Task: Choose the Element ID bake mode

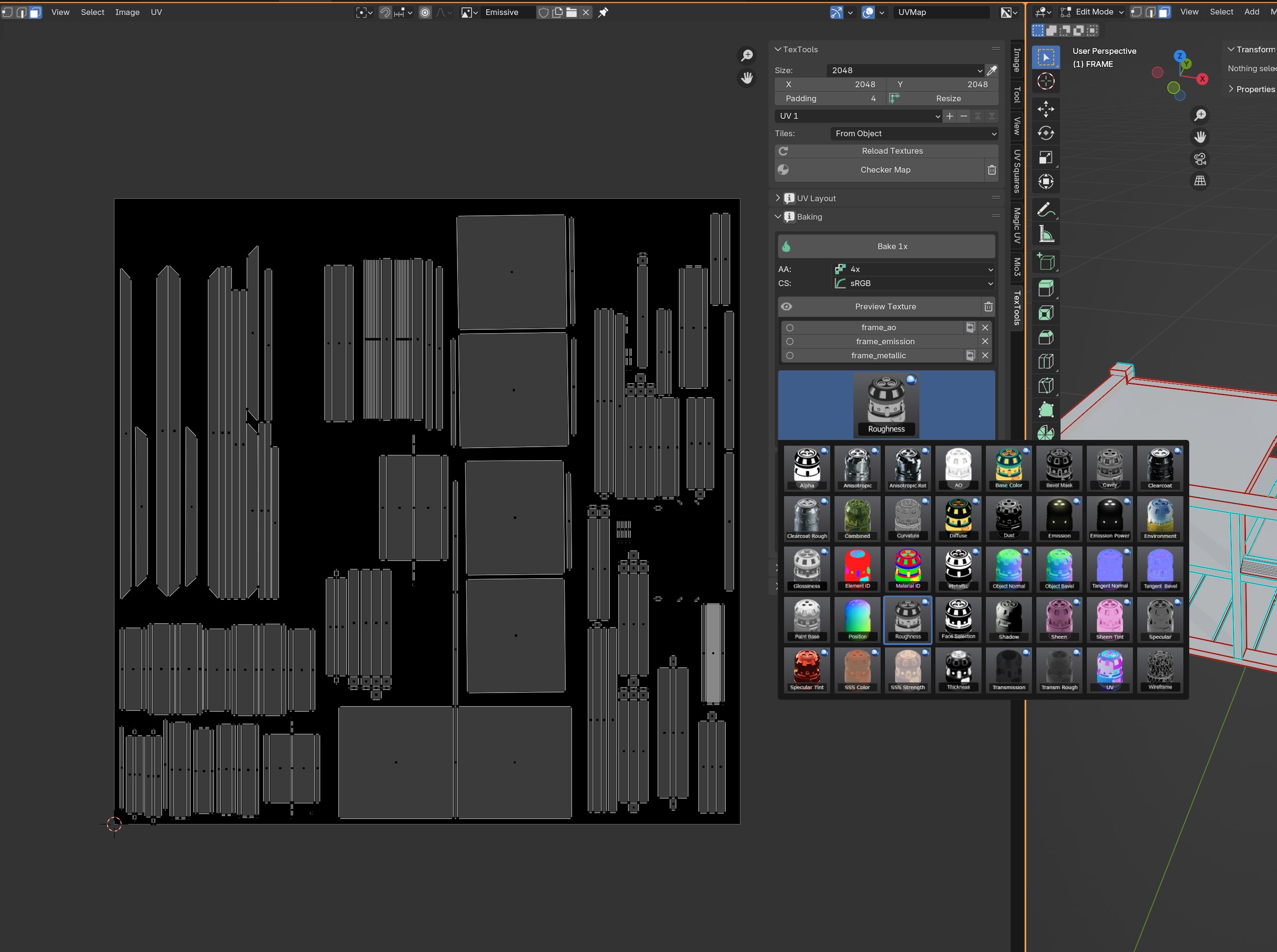Action: [857, 569]
